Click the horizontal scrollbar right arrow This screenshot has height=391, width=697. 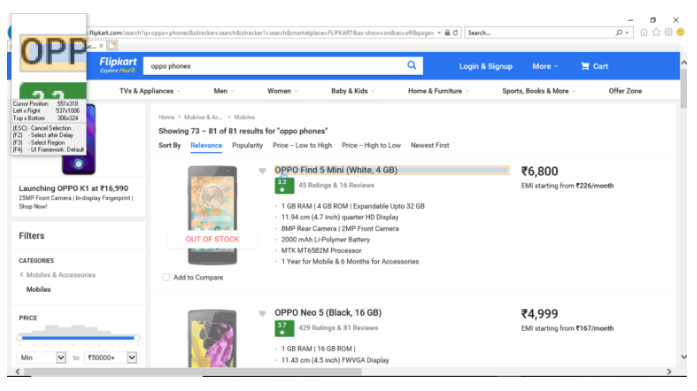coord(669,372)
